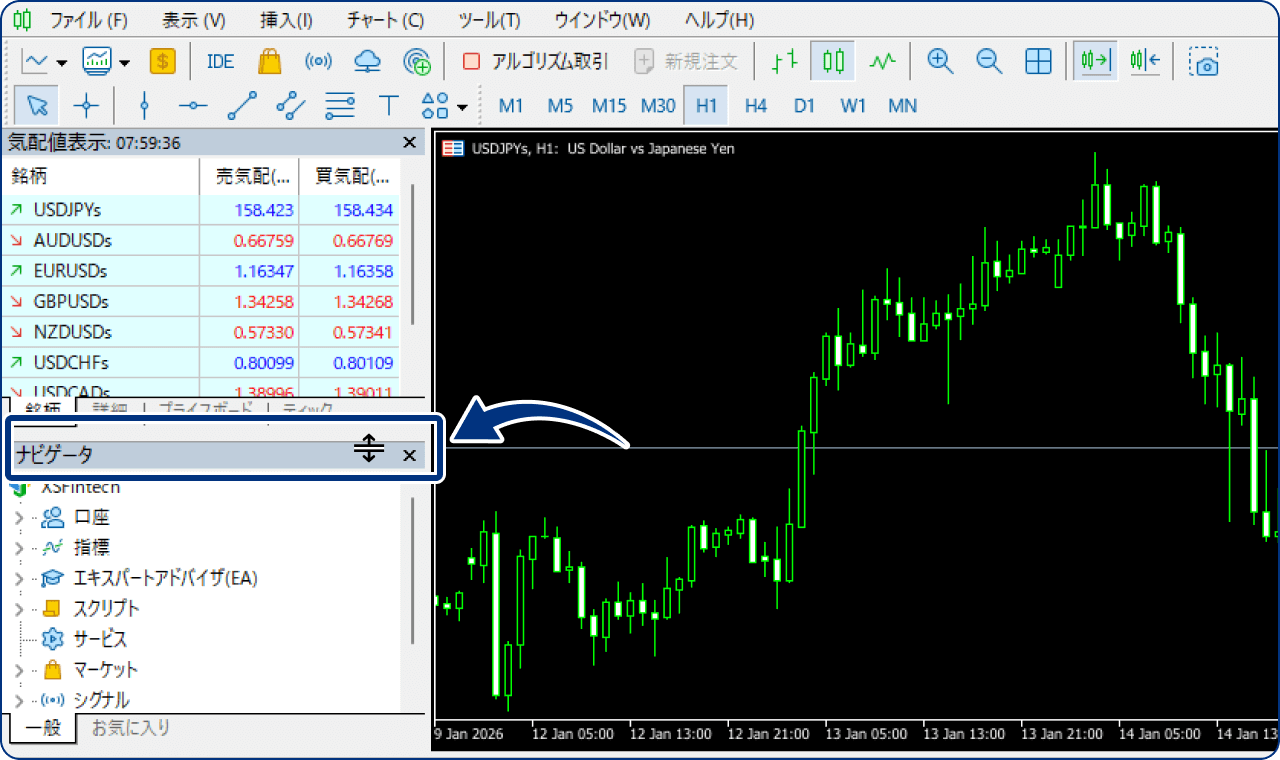Open the Signals broadcast toolbar icon
Screen dimensions: 1280x760
click(x=318, y=62)
